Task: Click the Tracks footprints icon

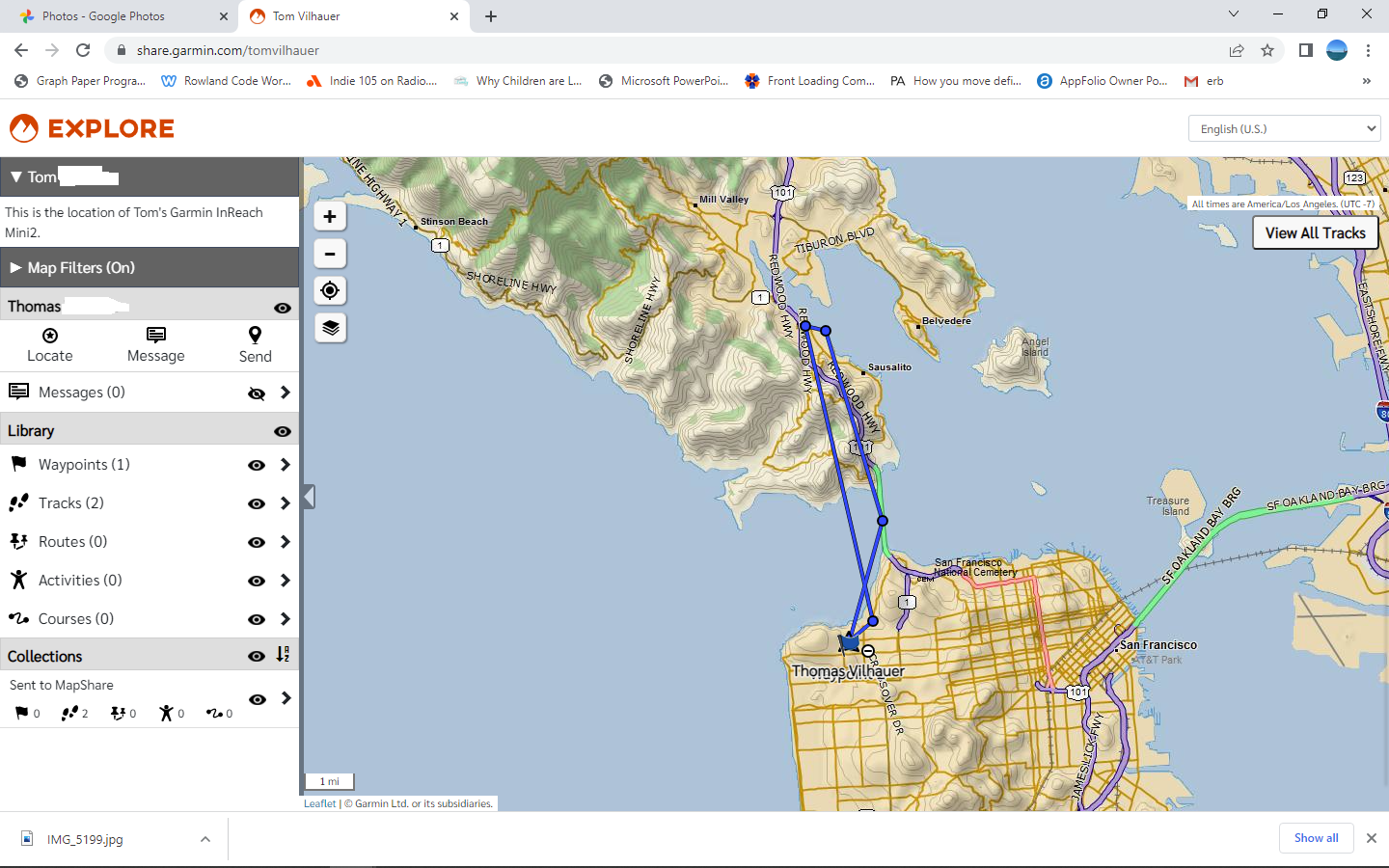Action: point(18,502)
